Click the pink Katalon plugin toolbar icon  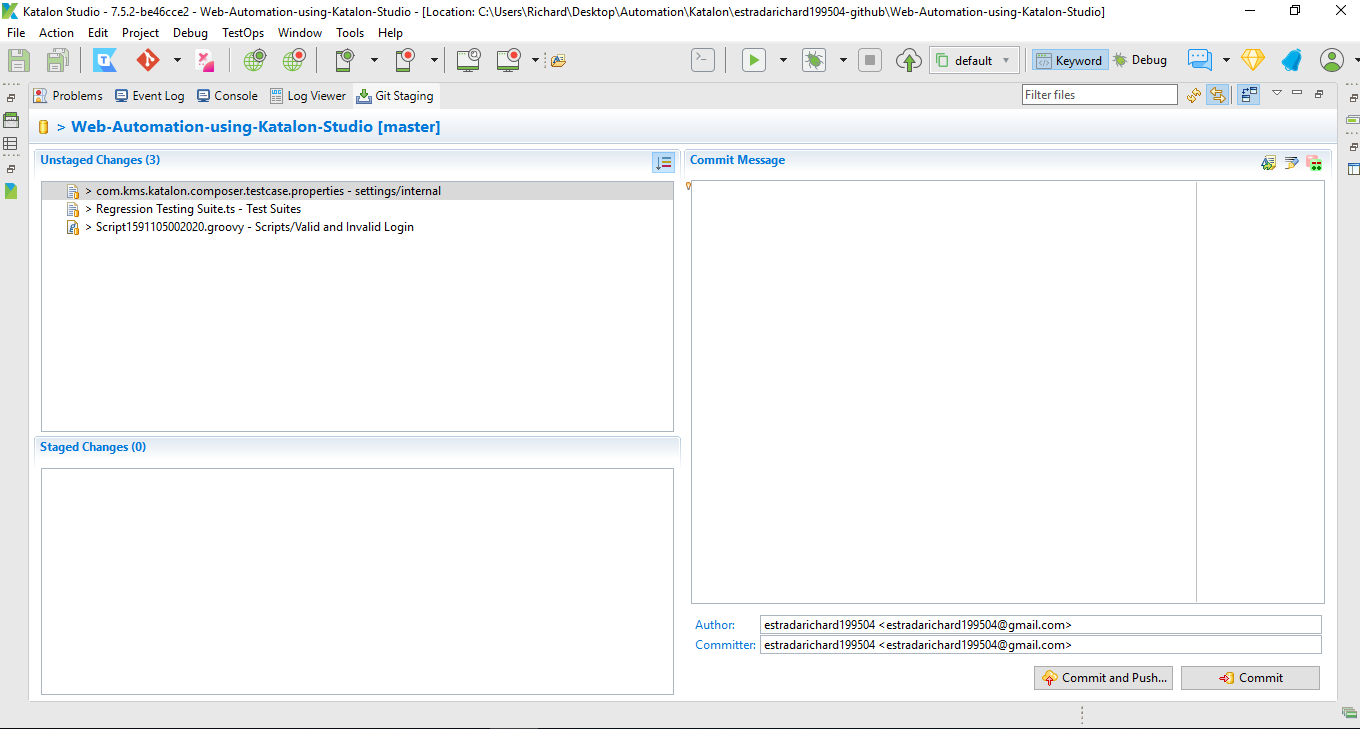click(x=205, y=60)
